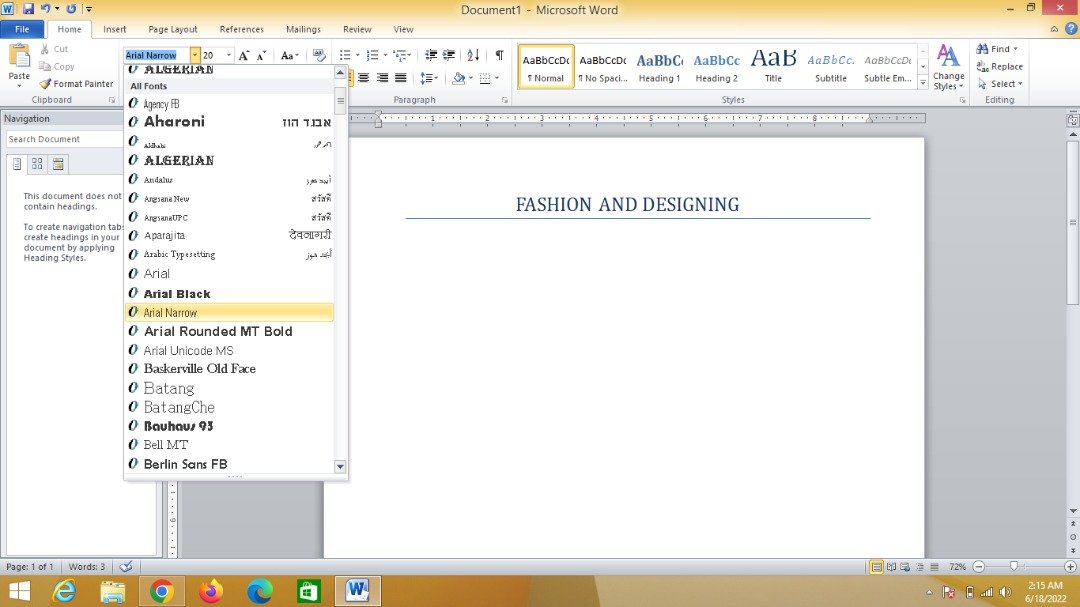1080x607 pixels.
Task: Click the Clear Formatting eraser icon
Action: point(318,55)
